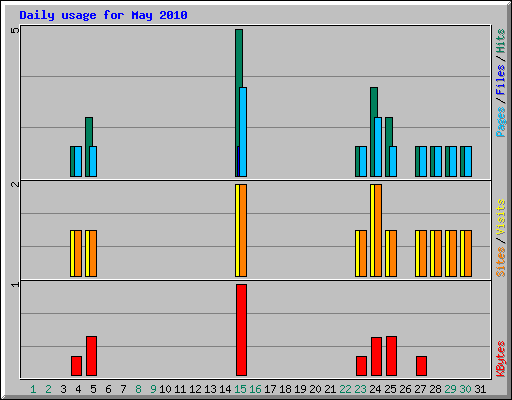Screen dimensions: 512x400
Task: Select day label 24 on the axis
Action: (x=375, y=389)
